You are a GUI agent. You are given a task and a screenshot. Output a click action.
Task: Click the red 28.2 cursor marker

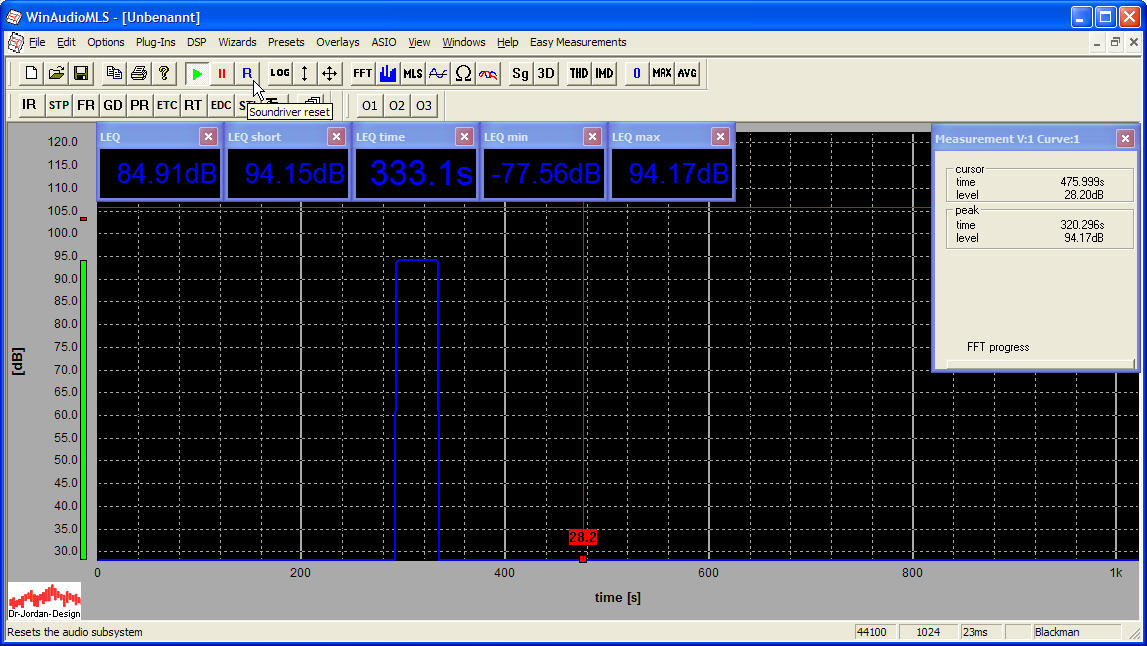(582, 538)
